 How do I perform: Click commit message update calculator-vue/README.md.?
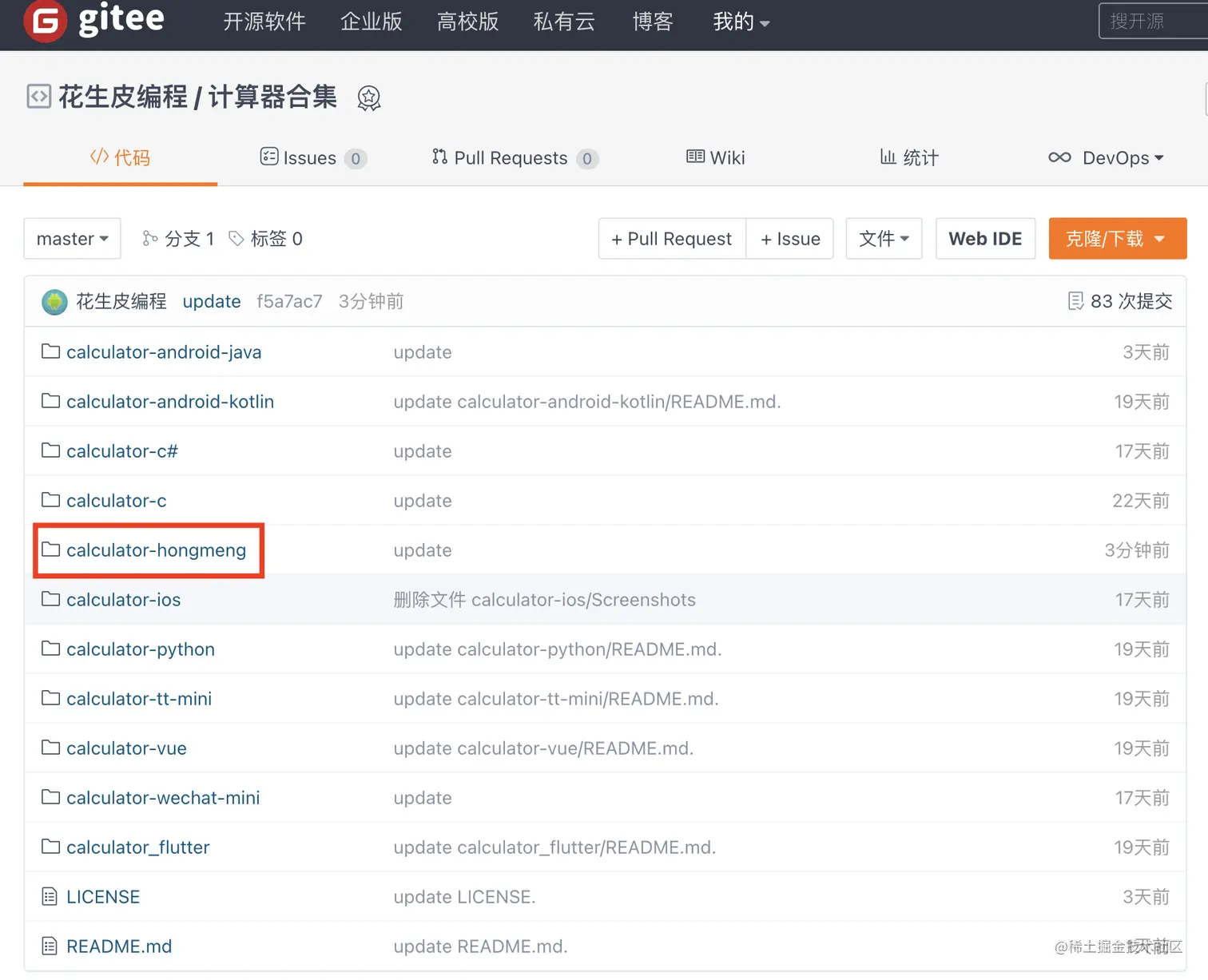click(543, 748)
